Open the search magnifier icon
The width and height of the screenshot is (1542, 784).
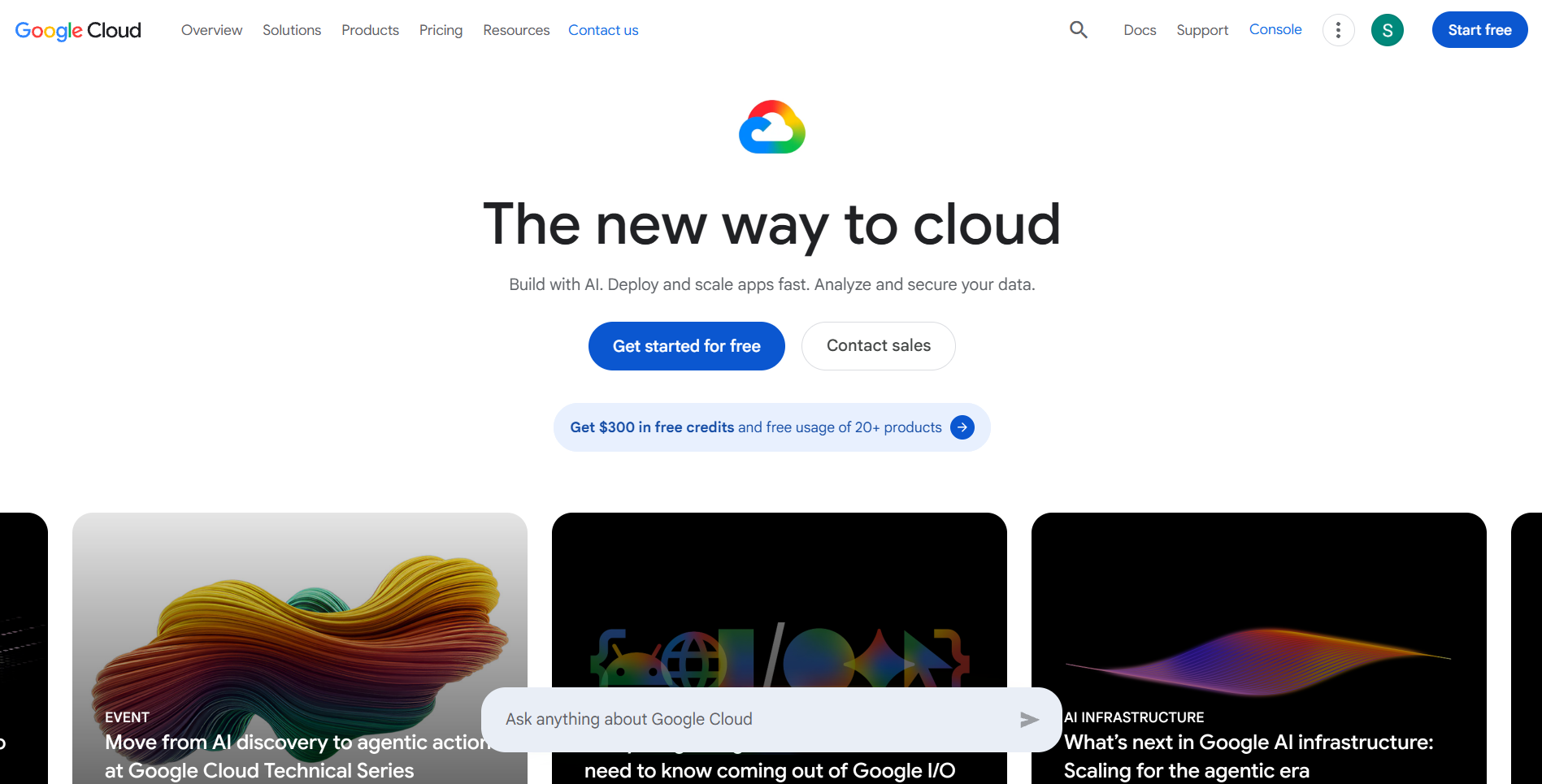pyautogui.click(x=1078, y=30)
